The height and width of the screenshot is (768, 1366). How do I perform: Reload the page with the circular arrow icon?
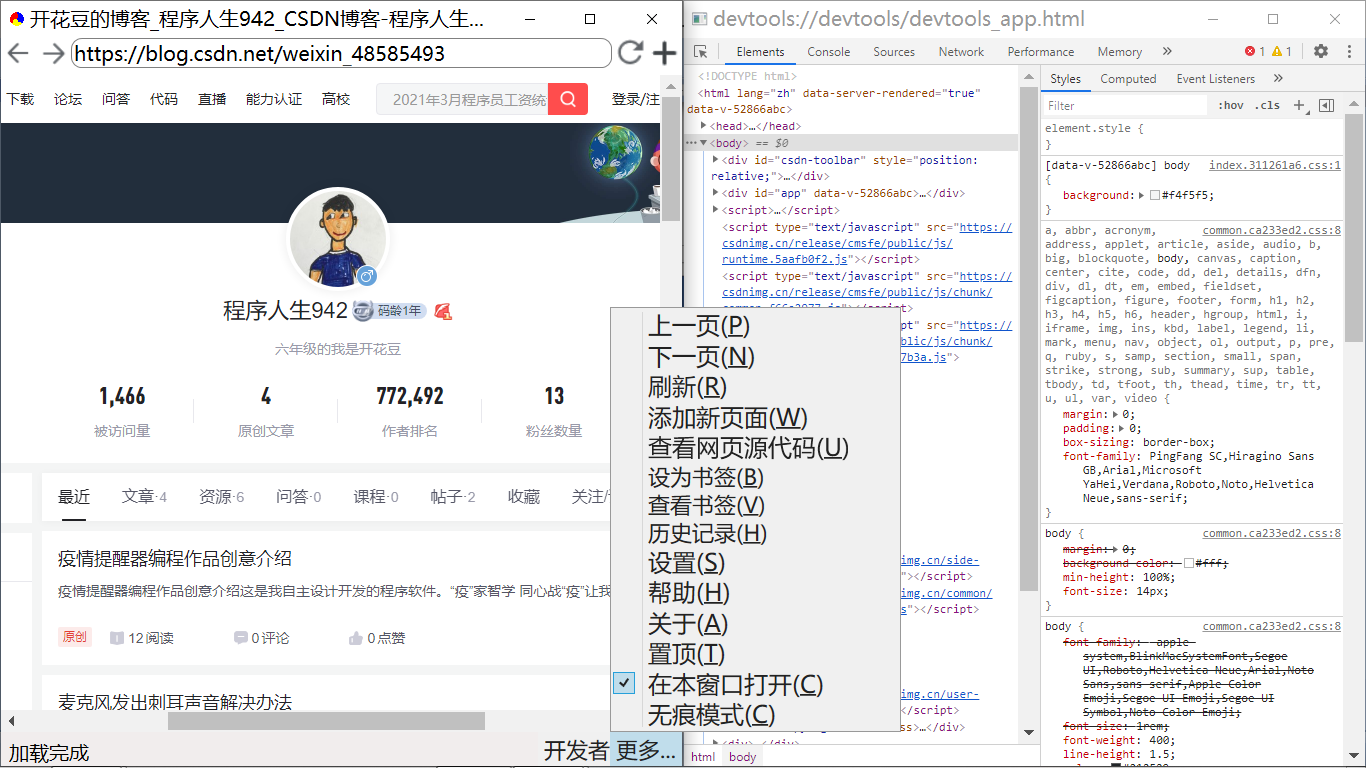coord(630,53)
